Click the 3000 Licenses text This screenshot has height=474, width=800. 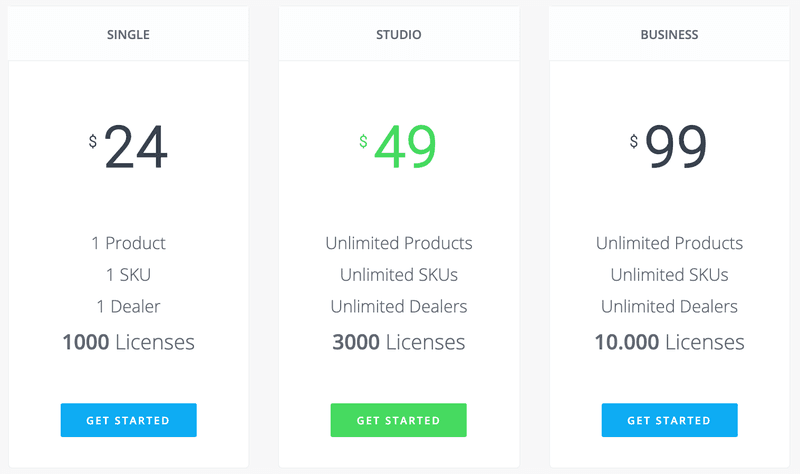(398, 342)
